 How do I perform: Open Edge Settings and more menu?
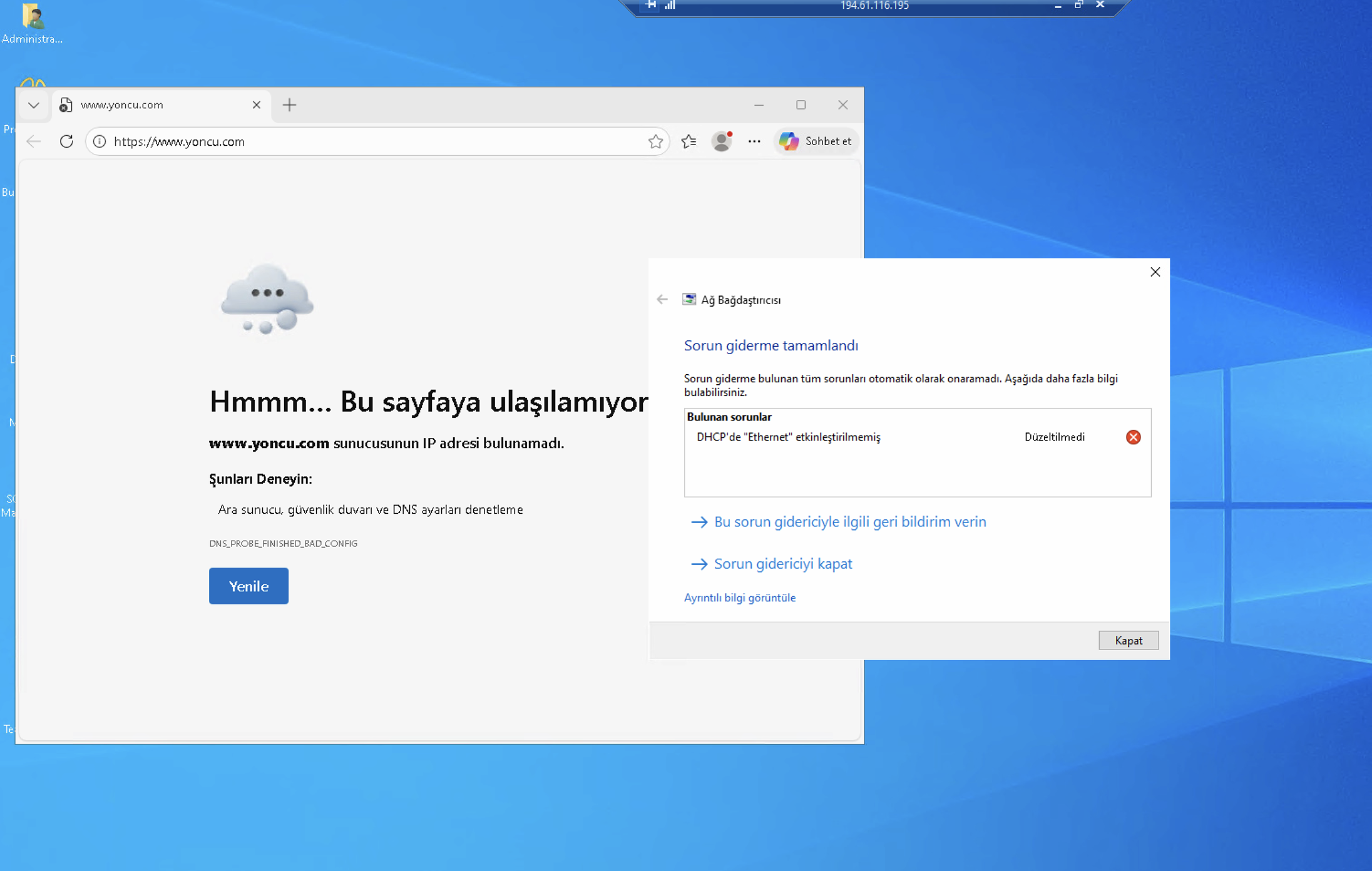754,141
